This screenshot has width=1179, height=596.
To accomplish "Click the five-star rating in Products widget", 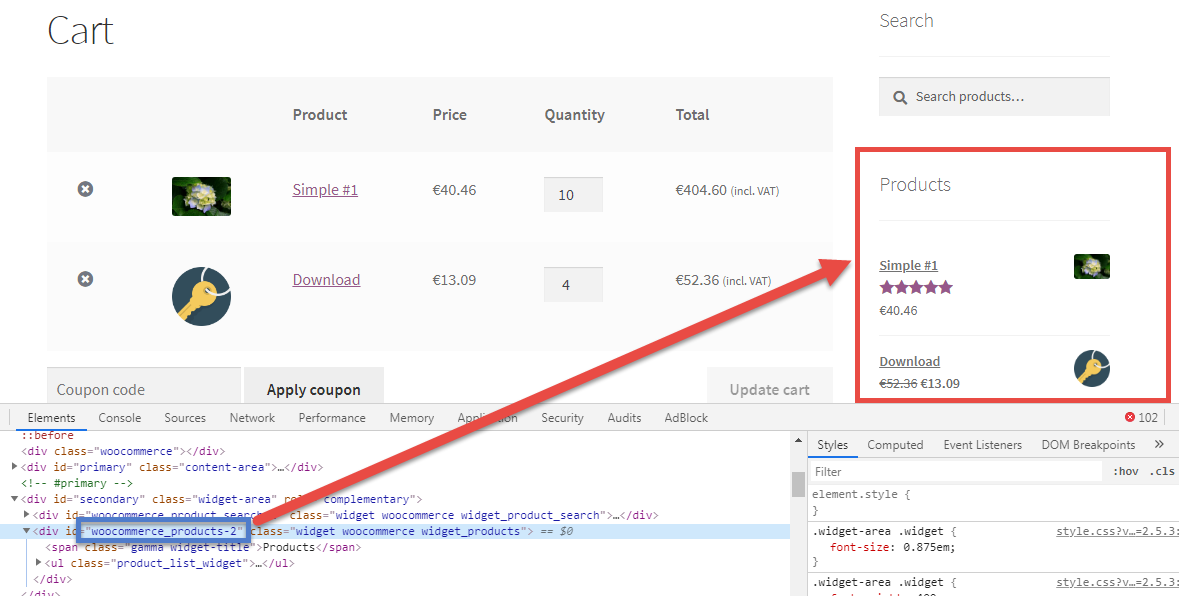I will pyautogui.click(x=916, y=287).
